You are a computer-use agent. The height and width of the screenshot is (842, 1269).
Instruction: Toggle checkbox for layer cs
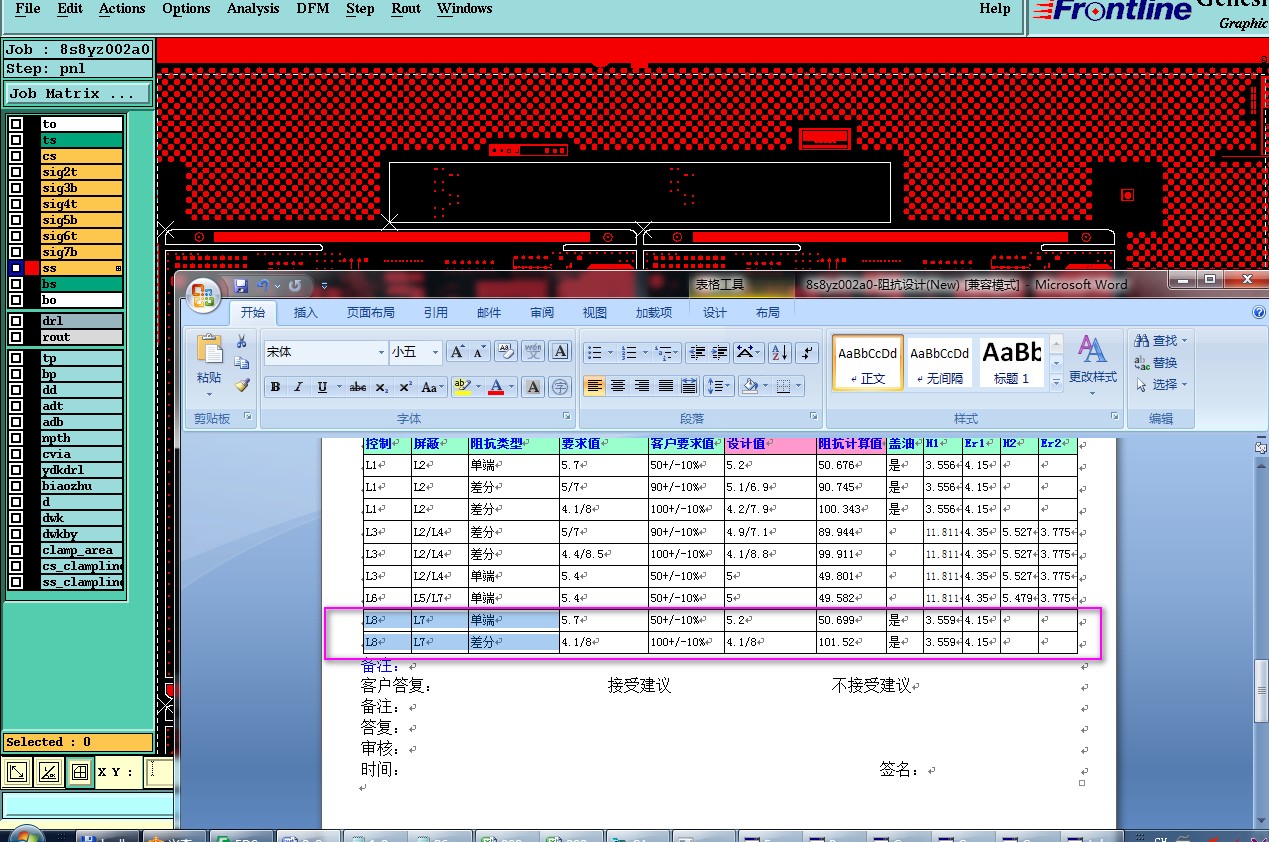pyautogui.click(x=16, y=156)
